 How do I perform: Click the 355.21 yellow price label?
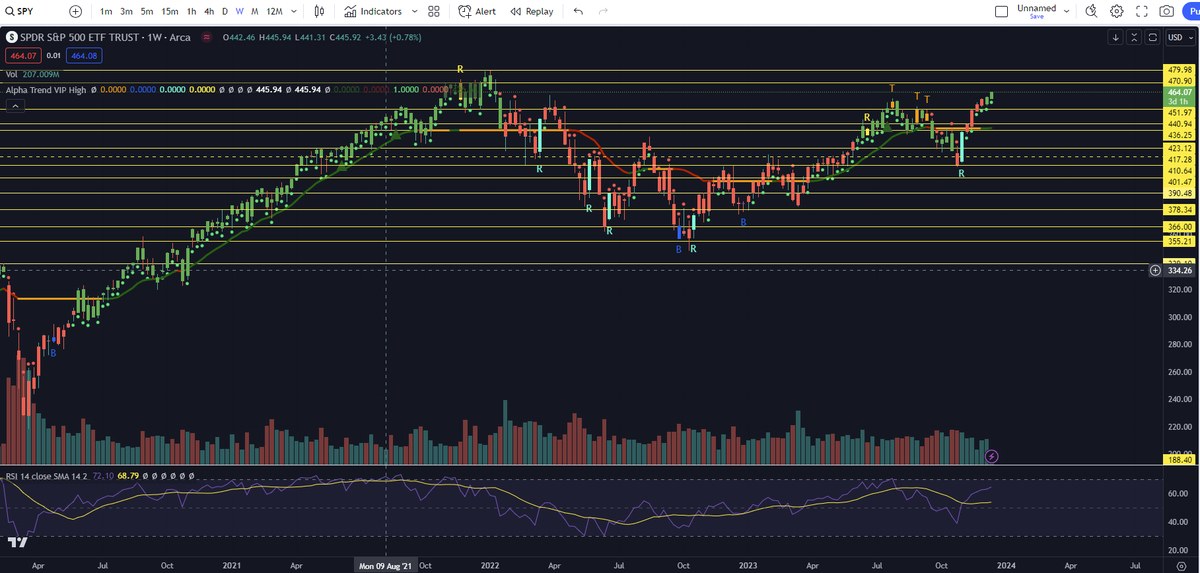[x=1180, y=241]
